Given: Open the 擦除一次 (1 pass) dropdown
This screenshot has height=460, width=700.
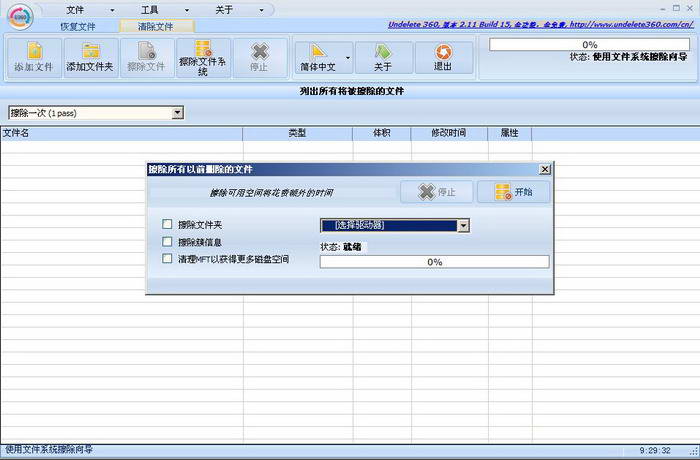Looking at the screenshot, I should pos(177,113).
